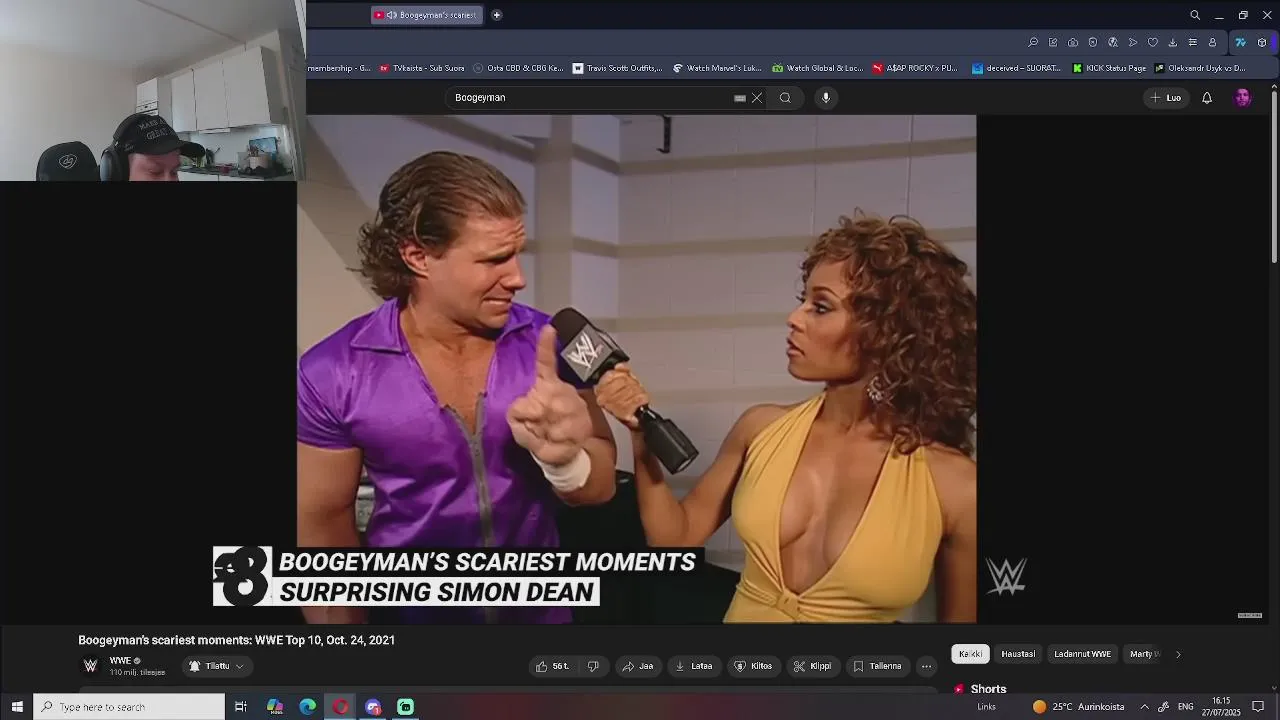Image resolution: width=1280 pixels, height=720 pixels.
Task: Open the deceived – SUORAT... bookmark
Action: point(1017,68)
